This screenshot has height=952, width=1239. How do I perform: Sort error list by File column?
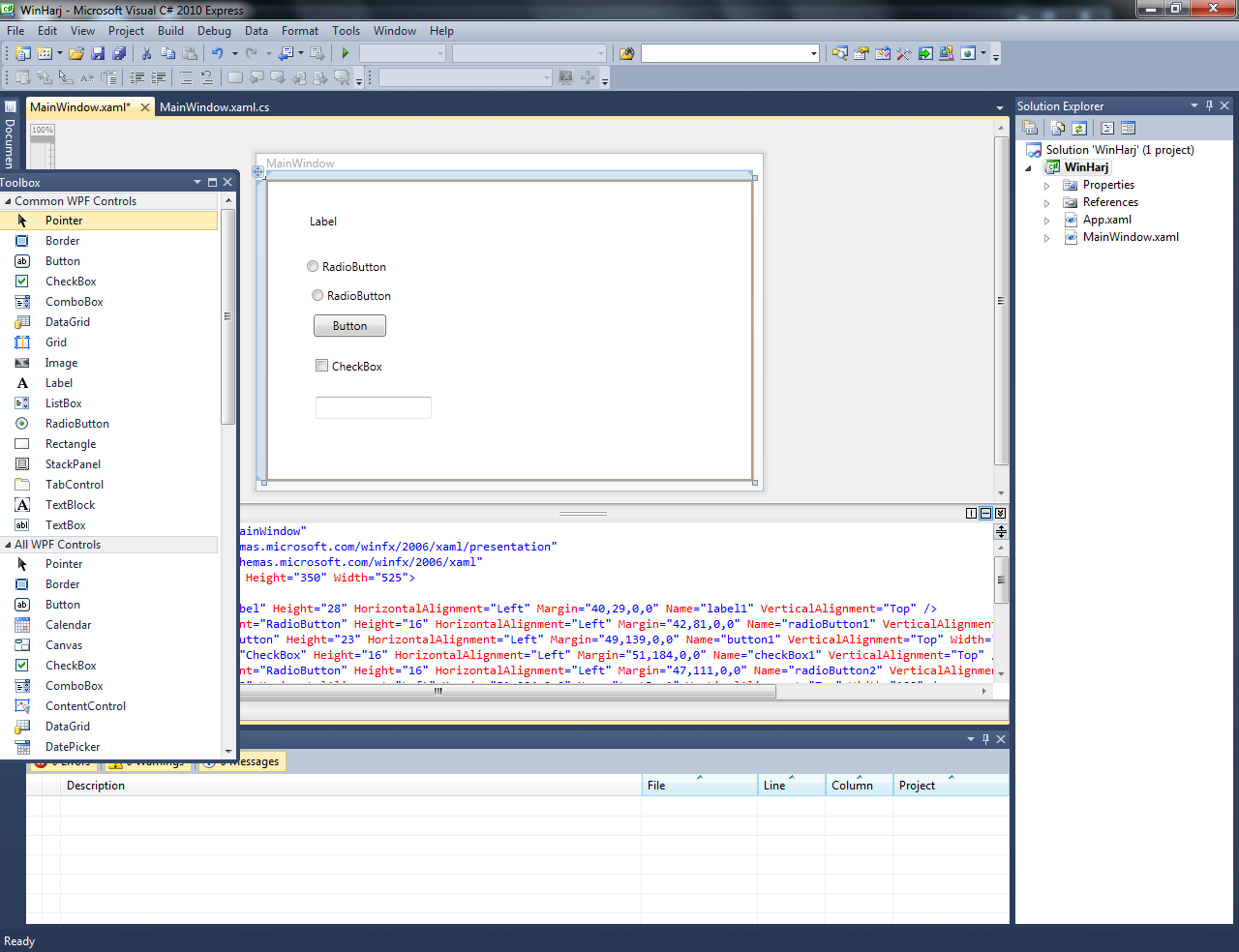(699, 786)
